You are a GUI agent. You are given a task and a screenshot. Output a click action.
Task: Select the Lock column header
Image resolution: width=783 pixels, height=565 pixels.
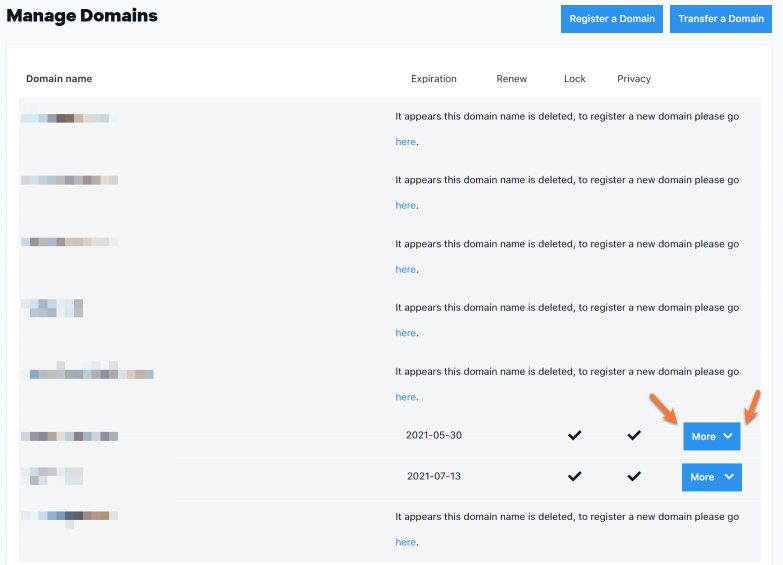(574, 79)
